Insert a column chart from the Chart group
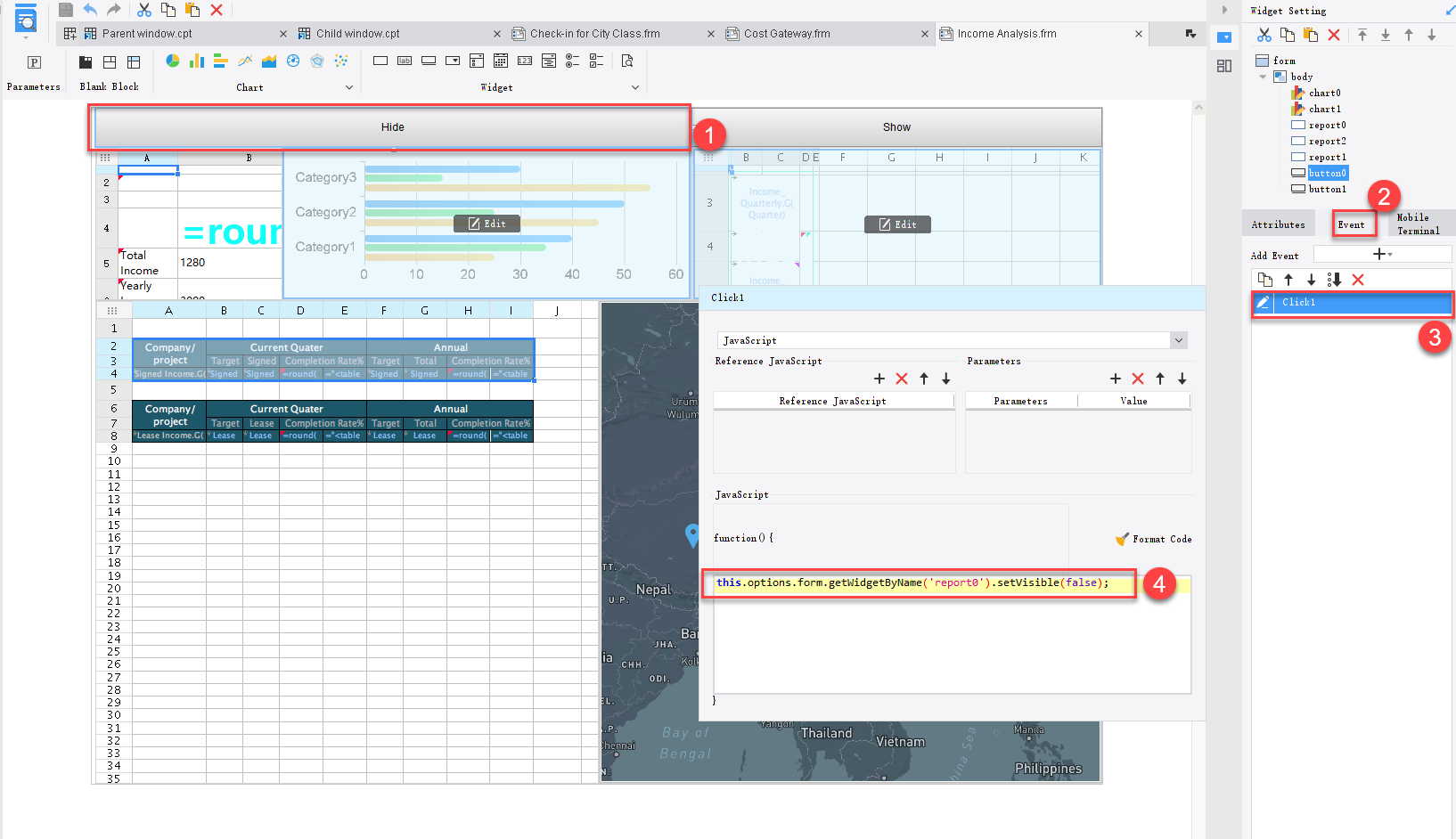The width and height of the screenshot is (1456, 839). click(196, 61)
